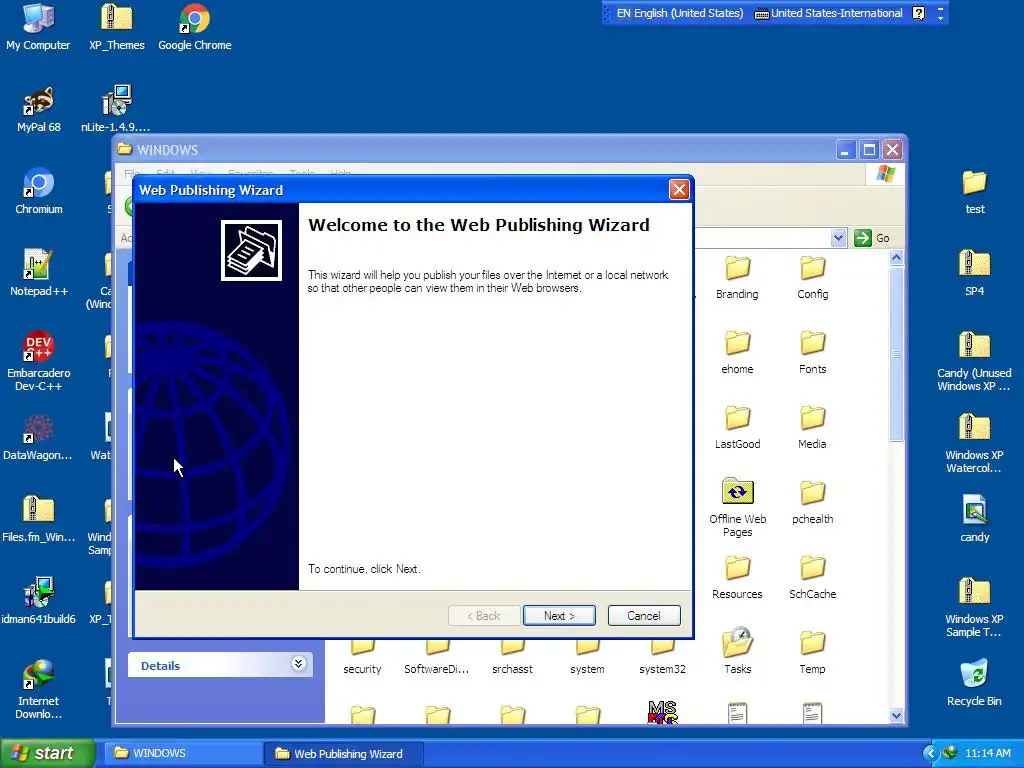Open EN English language bar selector
The width and height of the screenshot is (1024, 768).
(x=679, y=13)
